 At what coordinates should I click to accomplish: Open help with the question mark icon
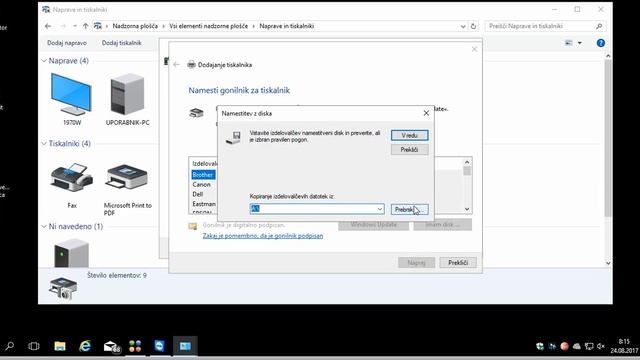point(600,43)
